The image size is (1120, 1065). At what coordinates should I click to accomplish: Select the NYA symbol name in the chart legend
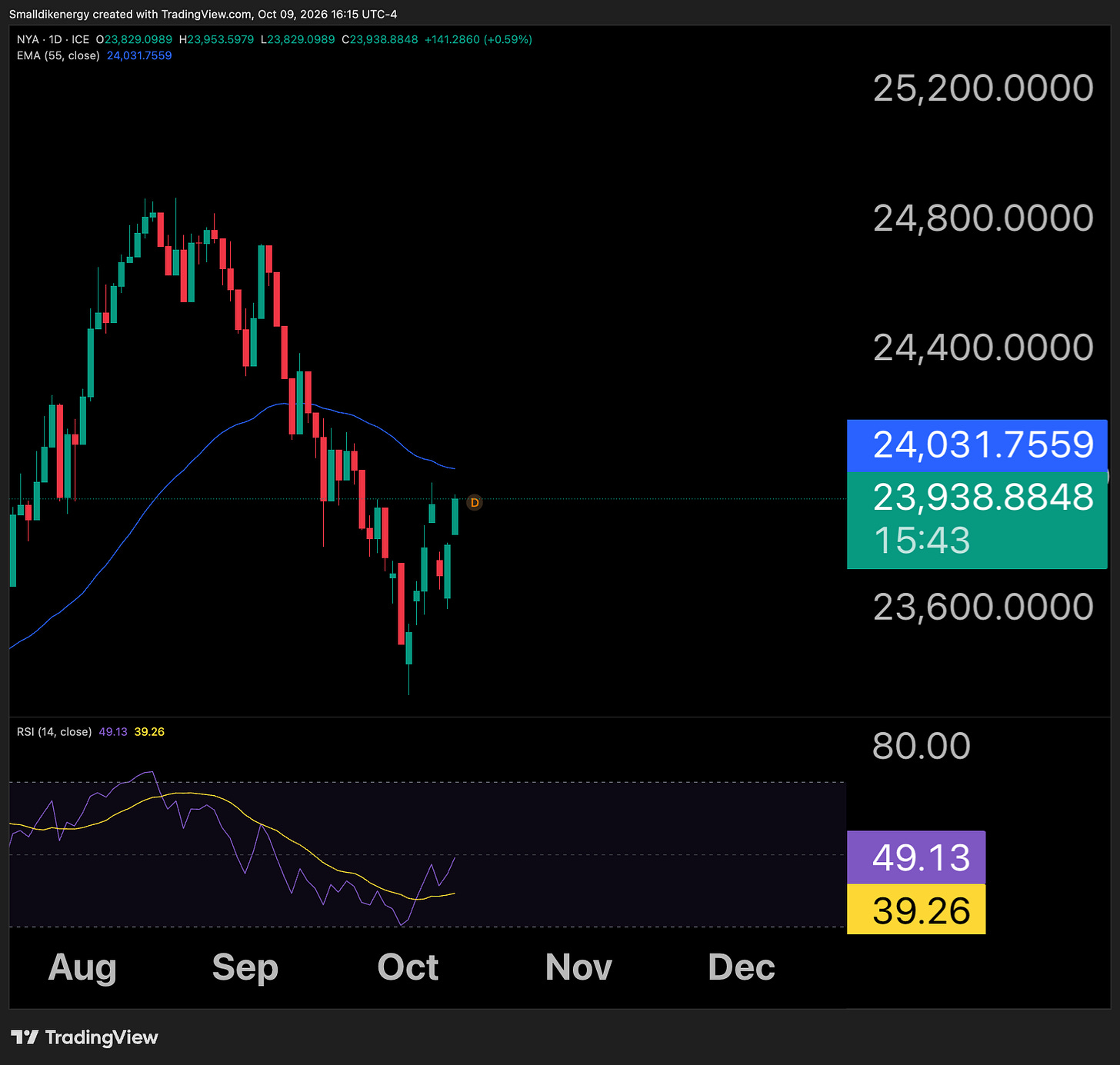28,39
